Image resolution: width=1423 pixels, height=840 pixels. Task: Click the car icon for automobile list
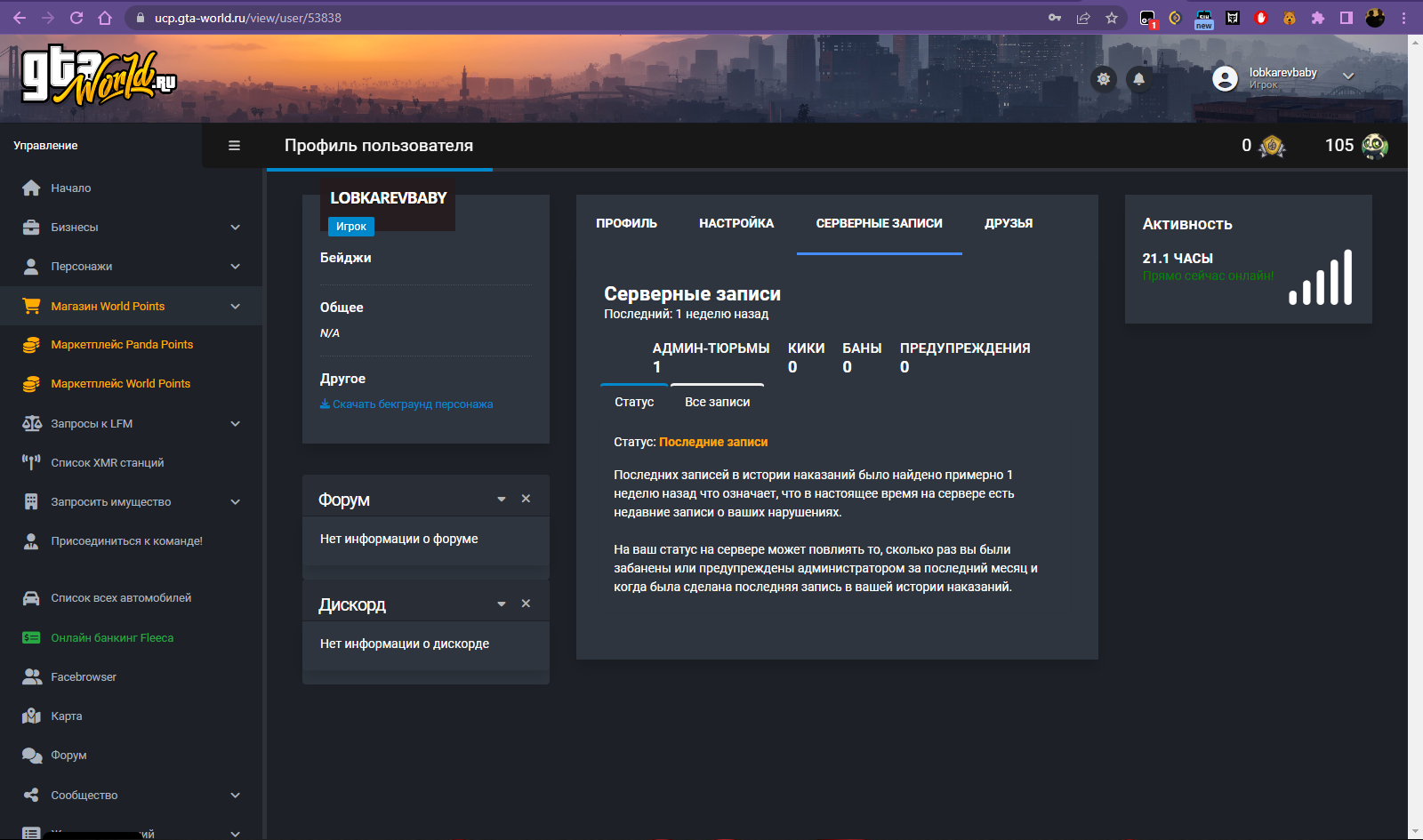[31, 598]
